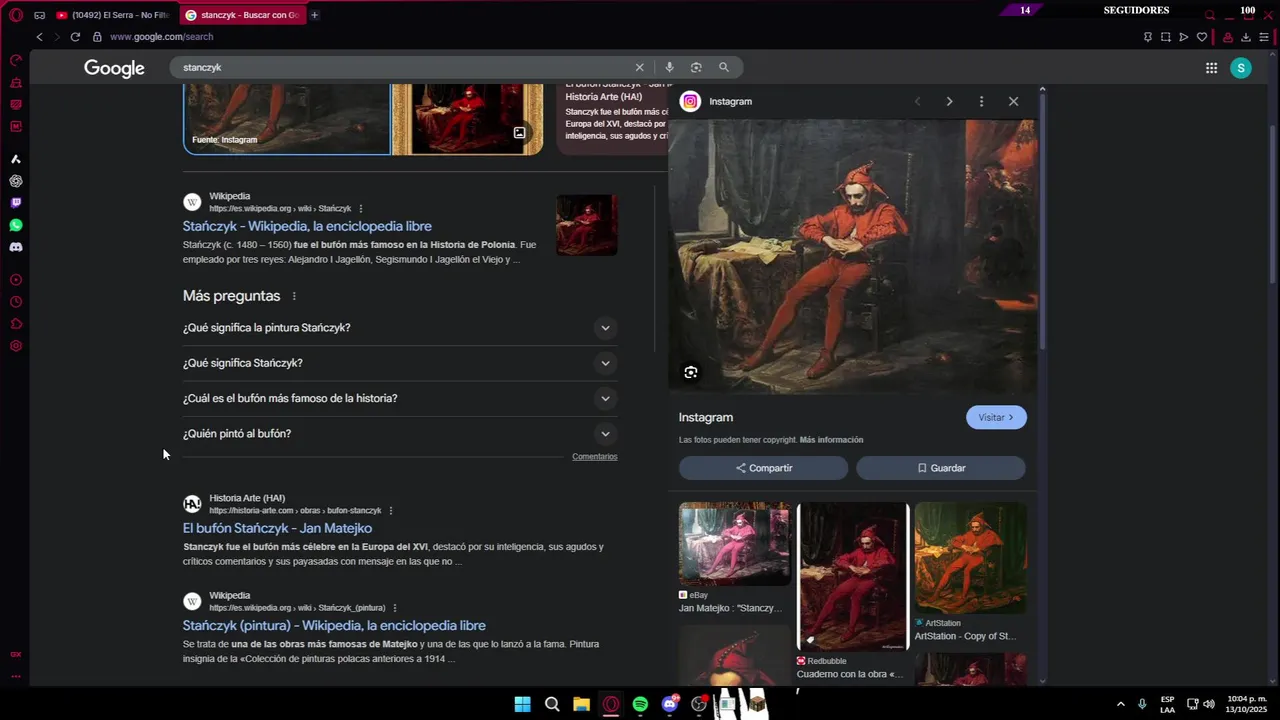Select the stanczyk Google search tab
Viewport: 1280px width, 720px height.
click(x=243, y=15)
